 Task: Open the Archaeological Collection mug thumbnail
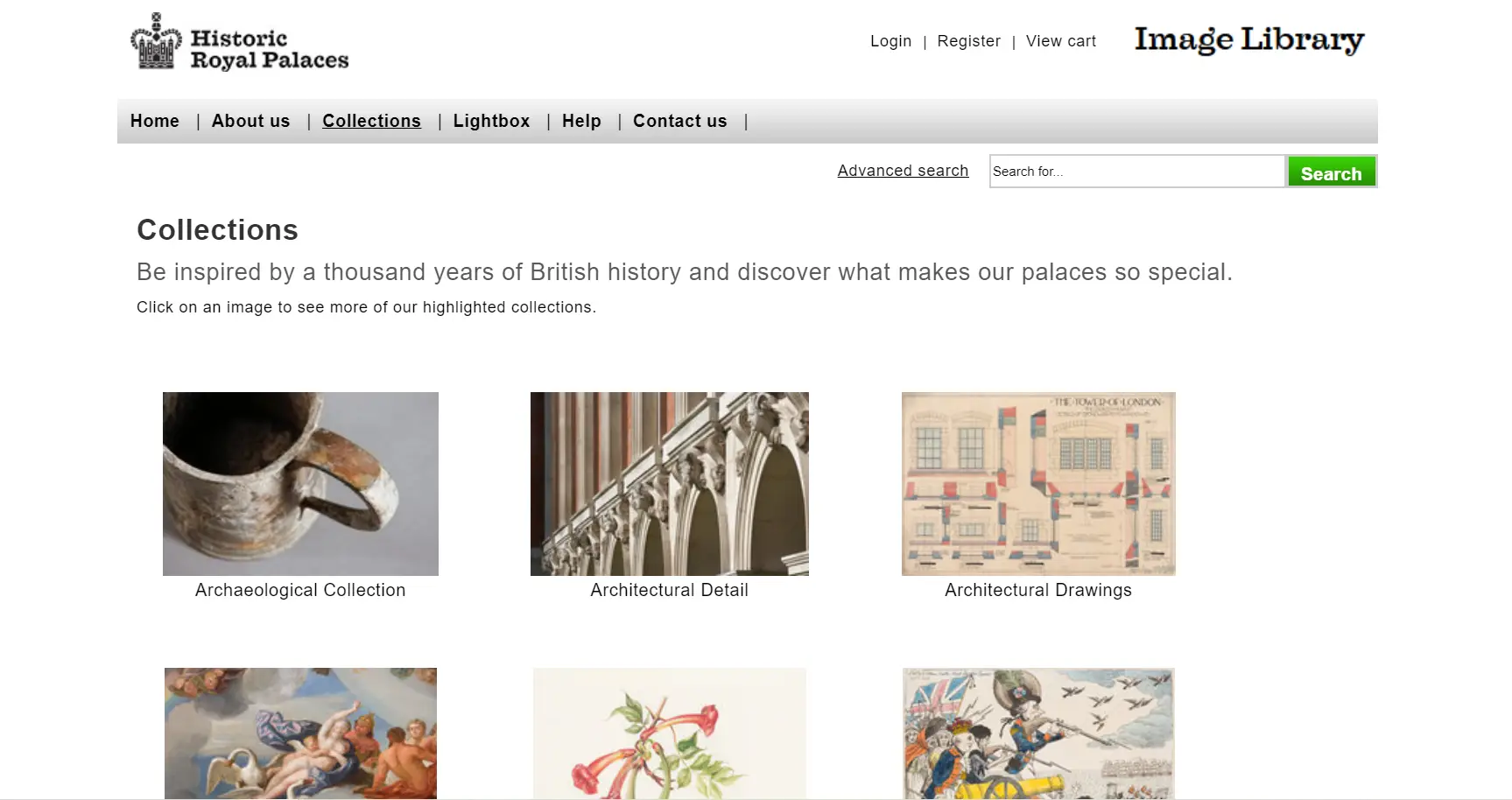(x=300, y=484)
